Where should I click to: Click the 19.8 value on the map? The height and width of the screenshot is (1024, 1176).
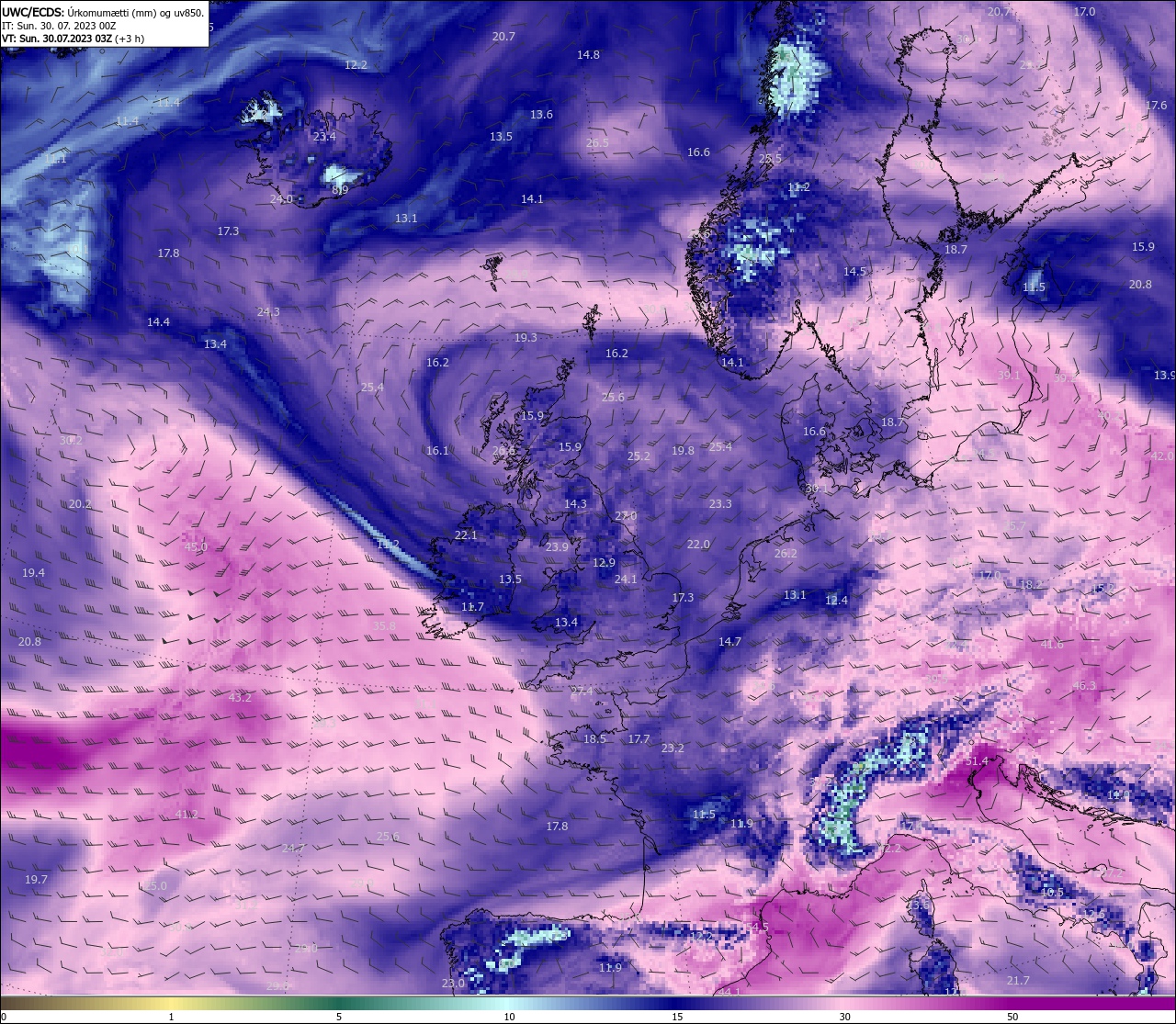coord(683,451)
